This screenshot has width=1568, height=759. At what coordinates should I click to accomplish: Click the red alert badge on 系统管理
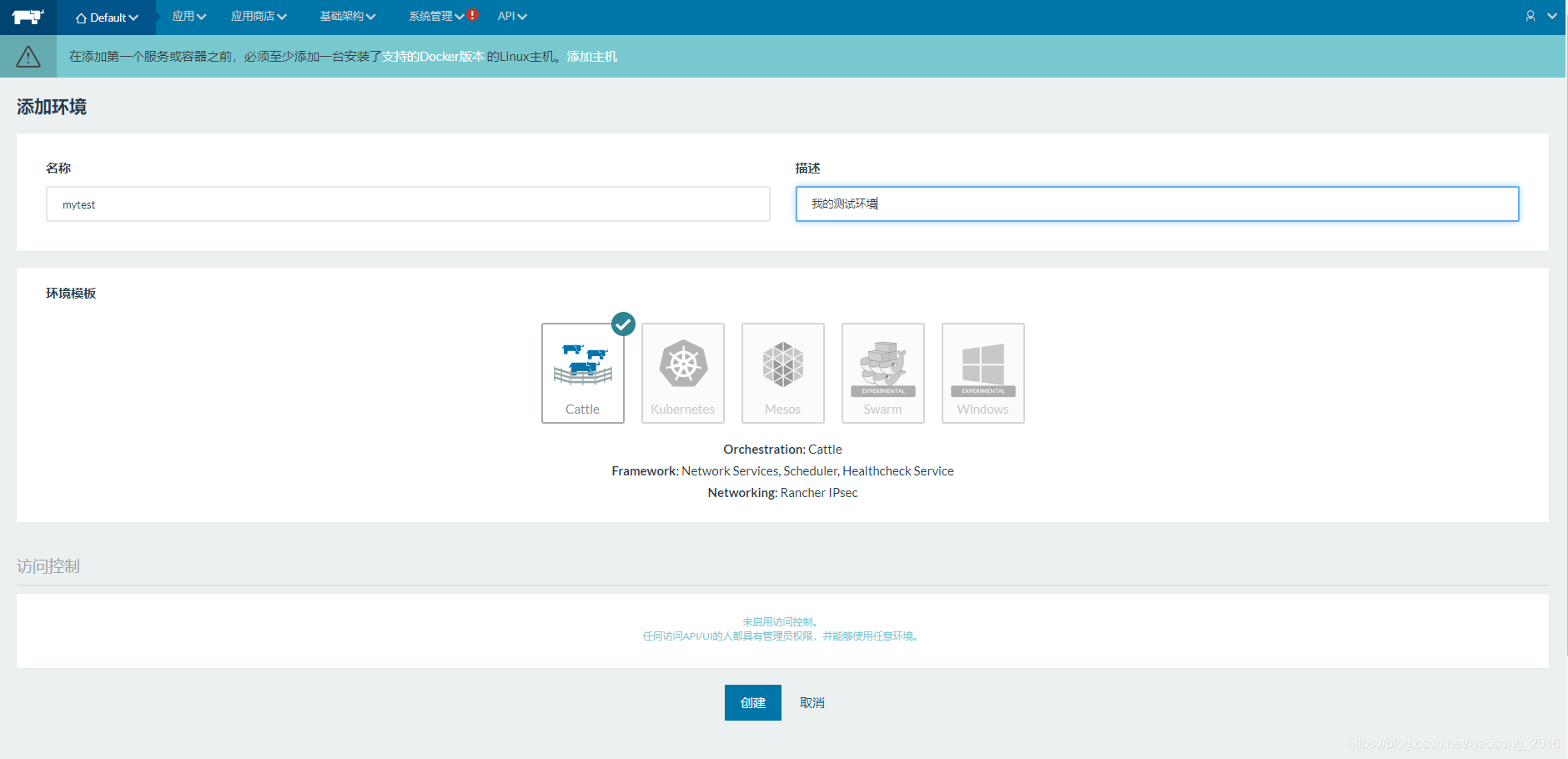pos(473,14)
